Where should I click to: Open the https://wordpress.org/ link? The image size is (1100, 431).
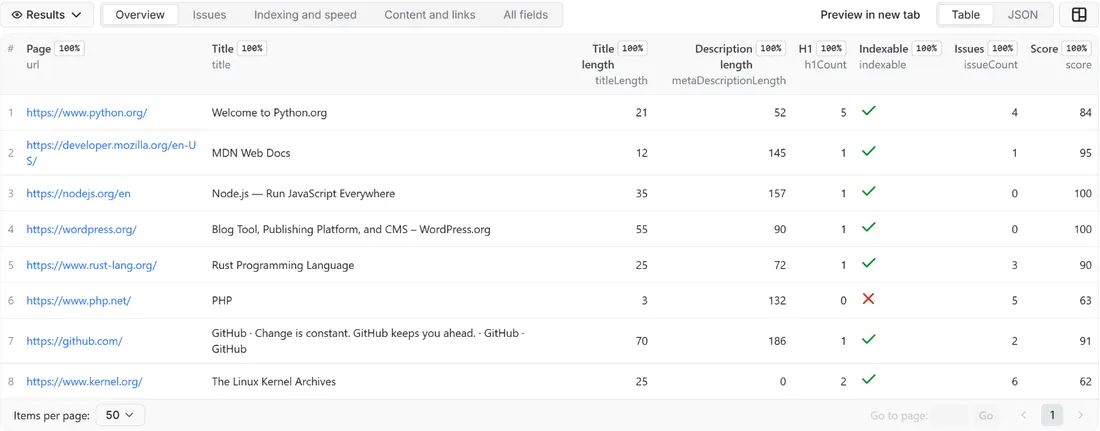click(x=81, y=229)
